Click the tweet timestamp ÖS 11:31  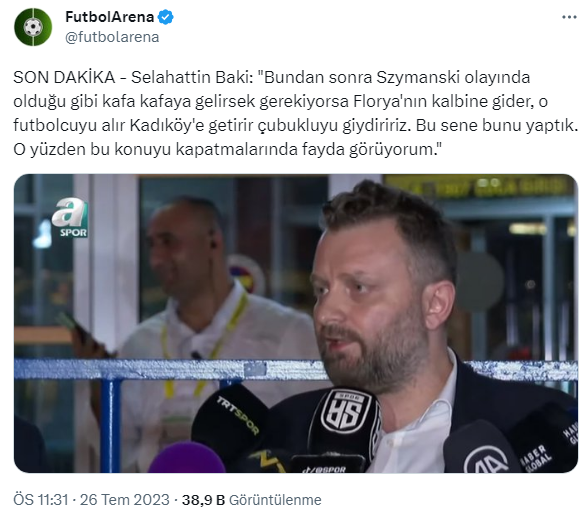(x=41, y=500)
